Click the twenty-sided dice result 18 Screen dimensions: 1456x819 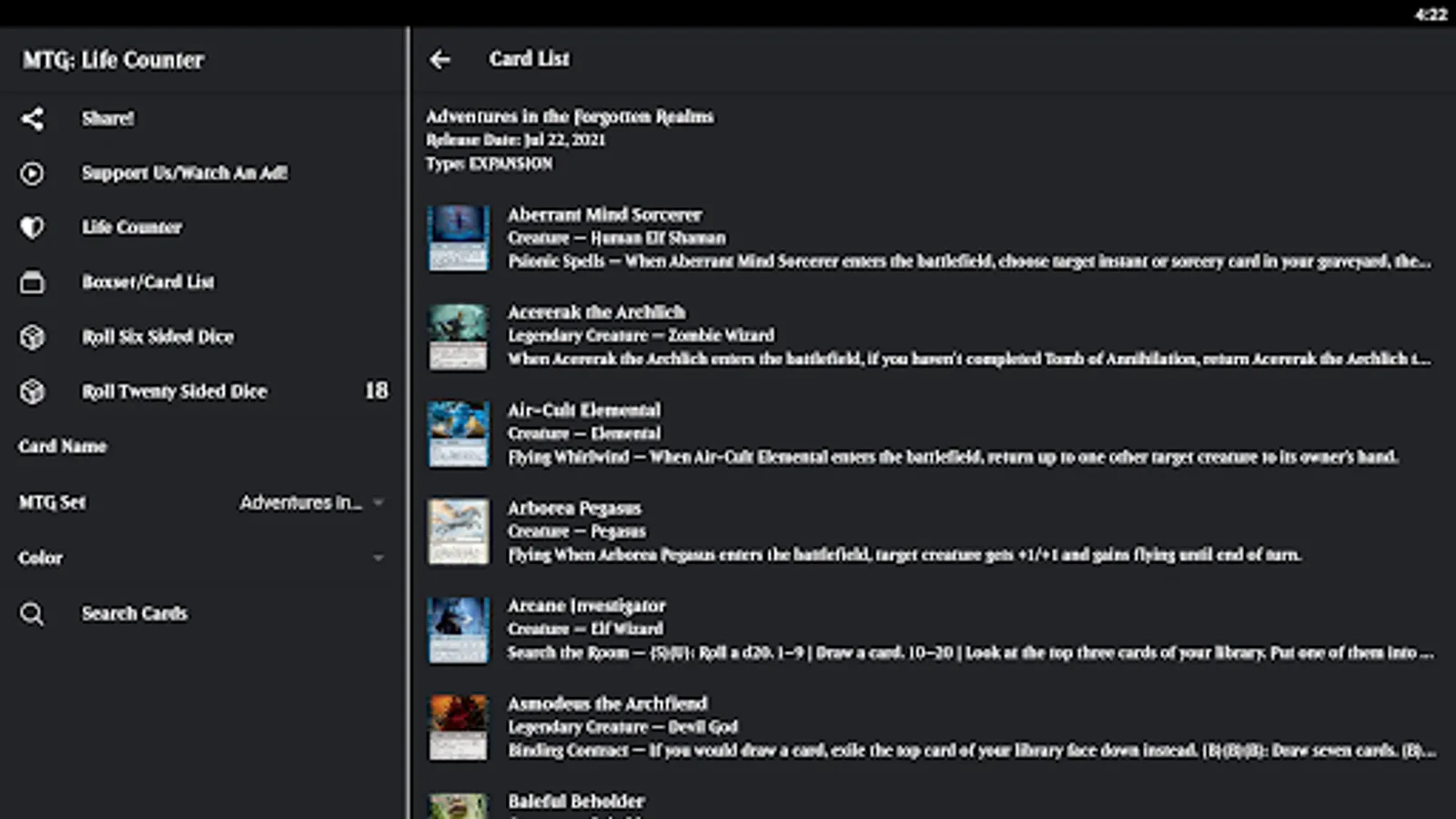[377, 391]
